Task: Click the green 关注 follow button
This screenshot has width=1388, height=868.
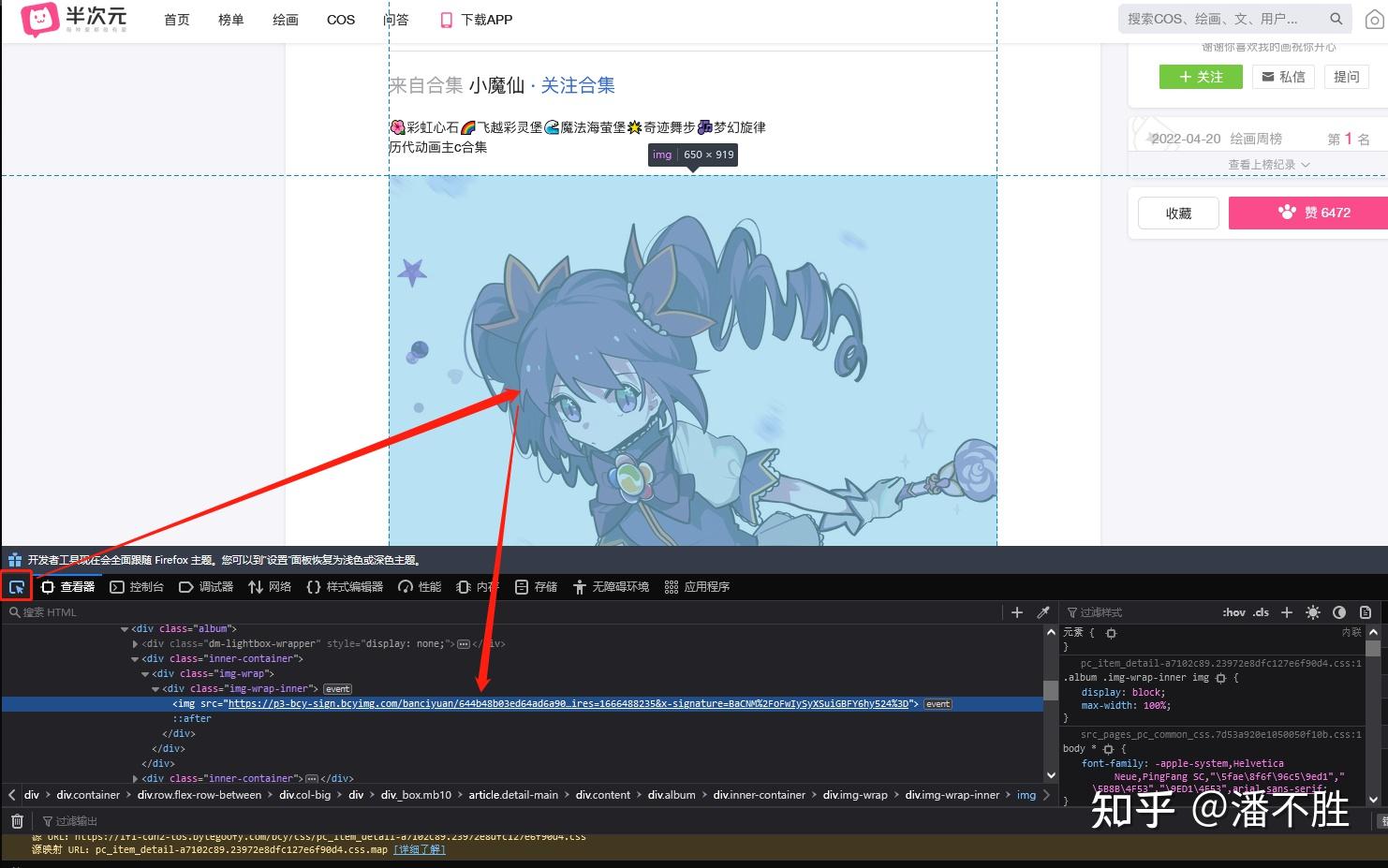Action: click(1201, 77)
